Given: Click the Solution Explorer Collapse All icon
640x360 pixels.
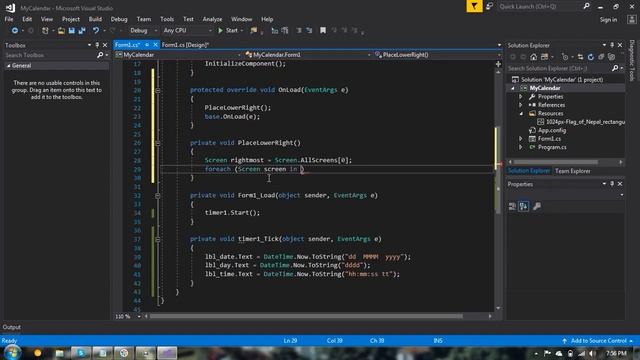Looking at the screenshot, I should click(x=601, y=57).
